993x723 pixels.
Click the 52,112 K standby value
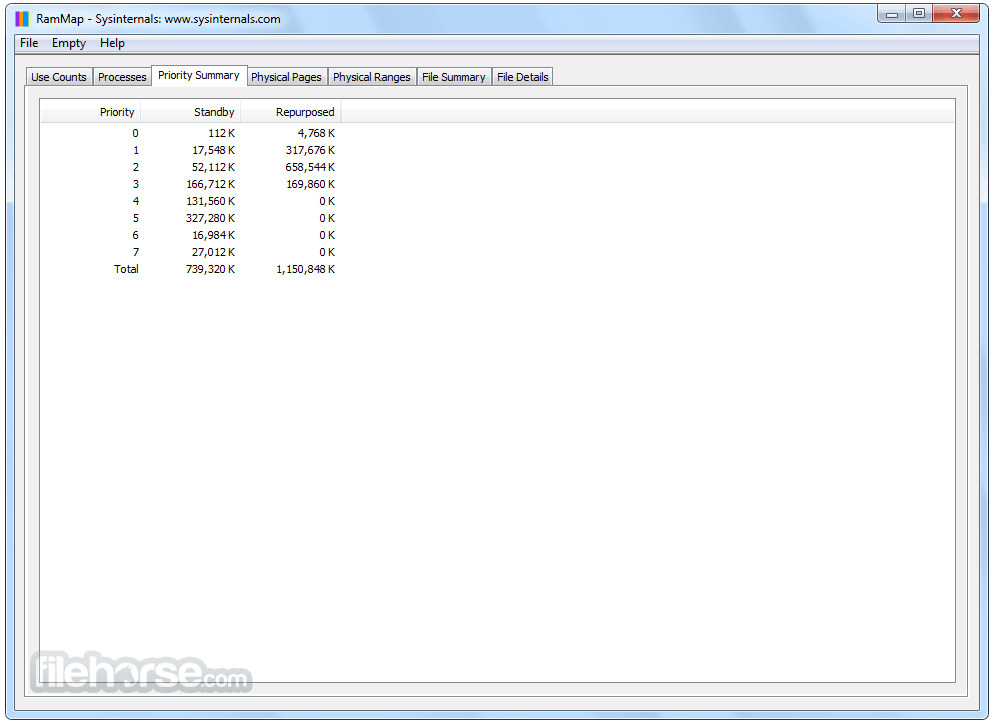click(213, 167)
